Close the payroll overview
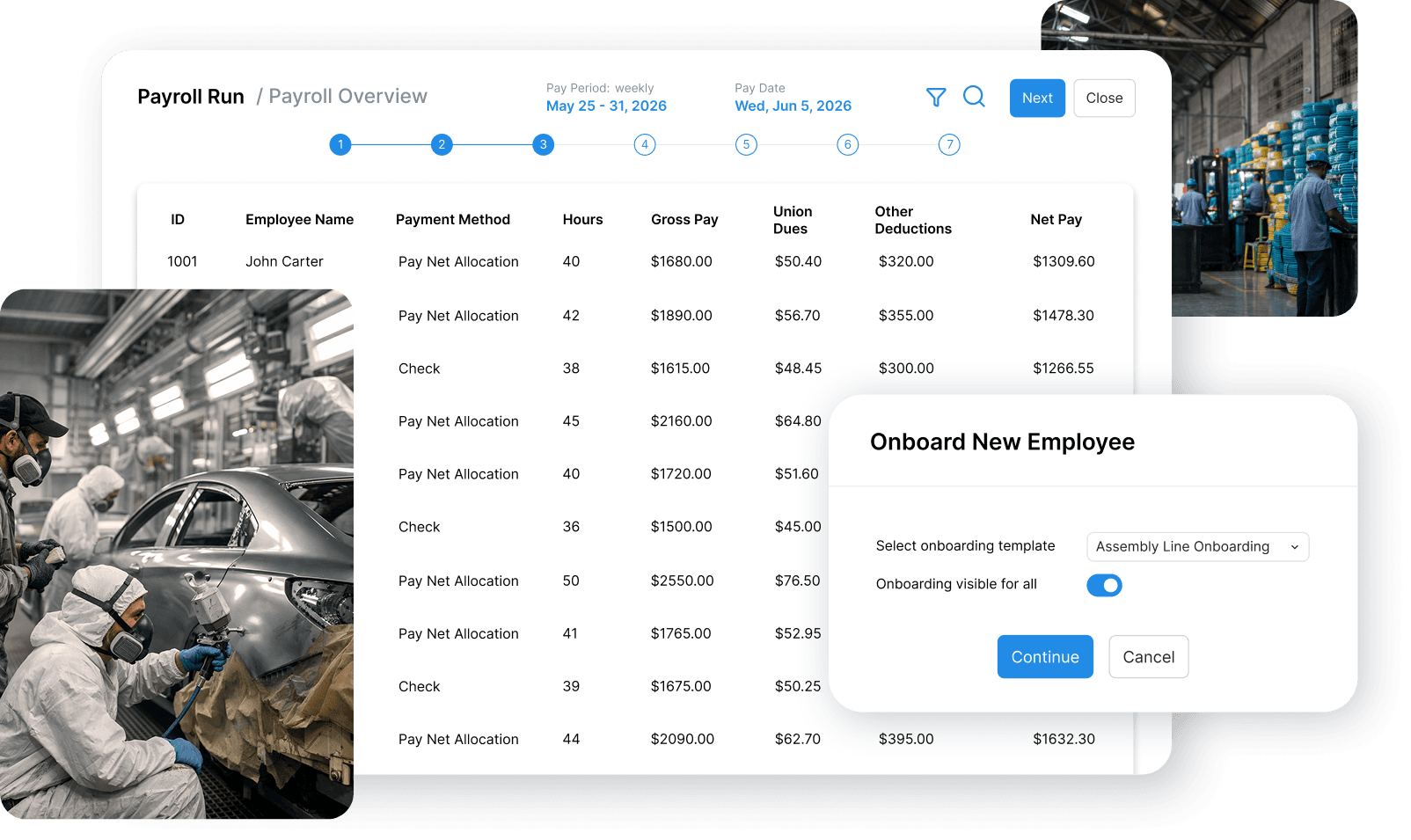This screenshot has height=840, width=1411. coord(1104,98)
